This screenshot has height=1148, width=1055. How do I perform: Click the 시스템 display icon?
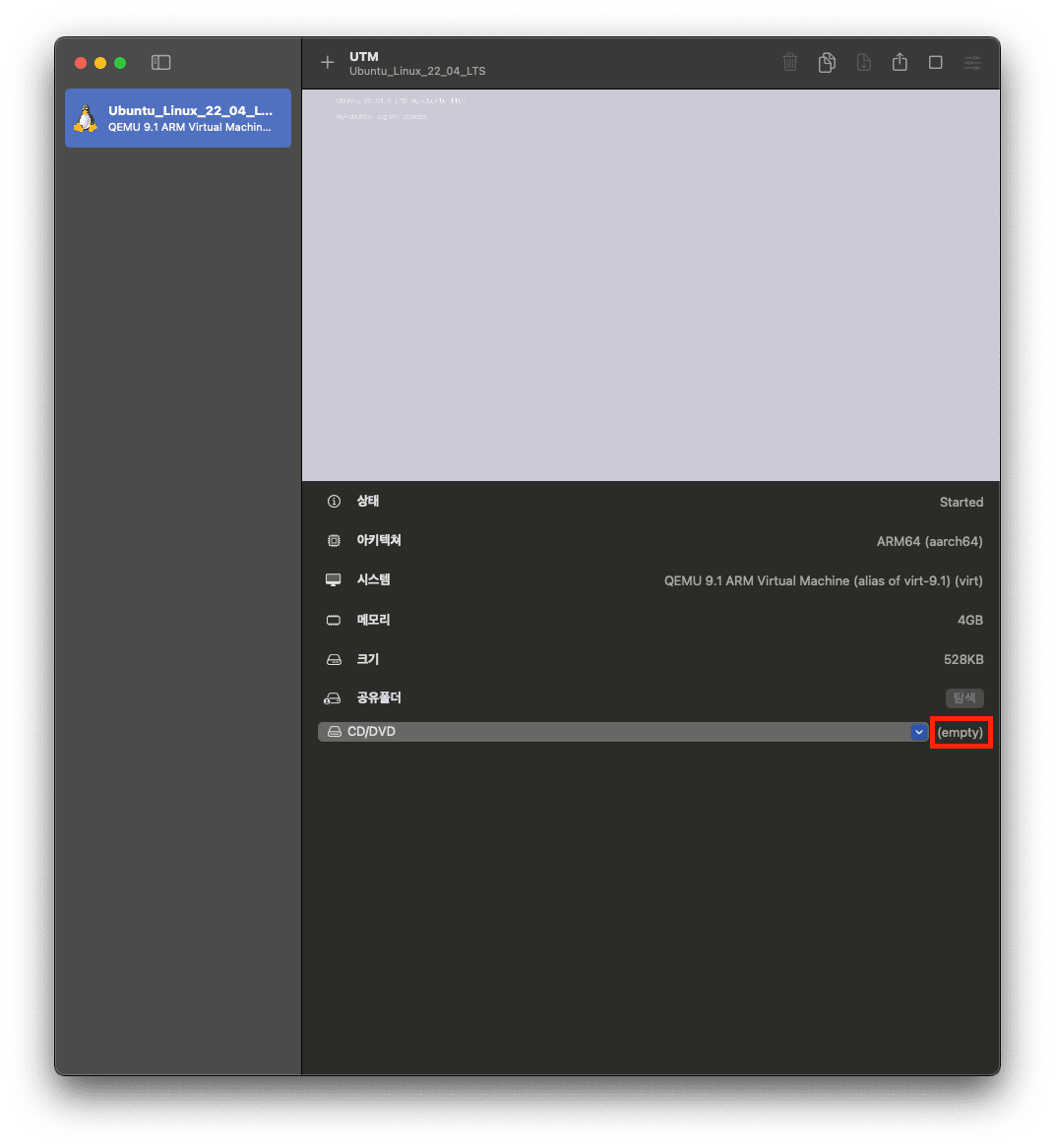334,579
